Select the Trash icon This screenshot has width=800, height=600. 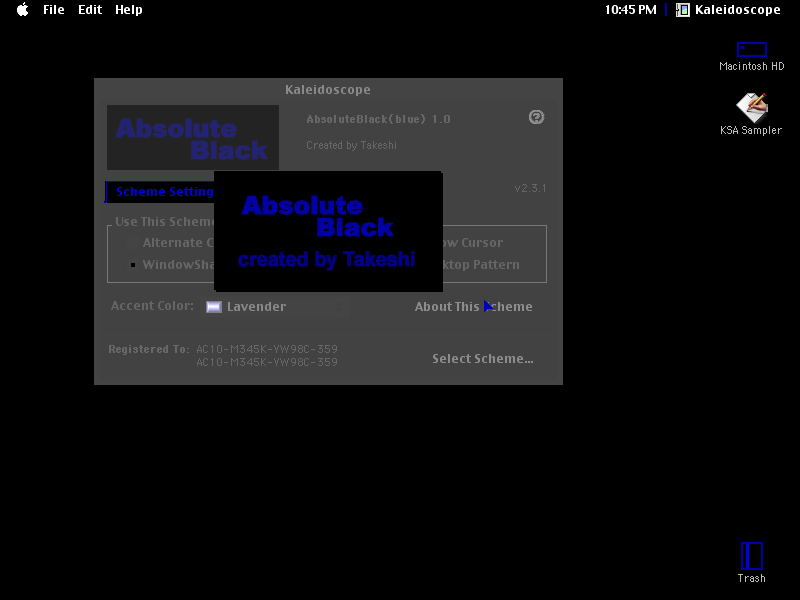pos(752,556)
